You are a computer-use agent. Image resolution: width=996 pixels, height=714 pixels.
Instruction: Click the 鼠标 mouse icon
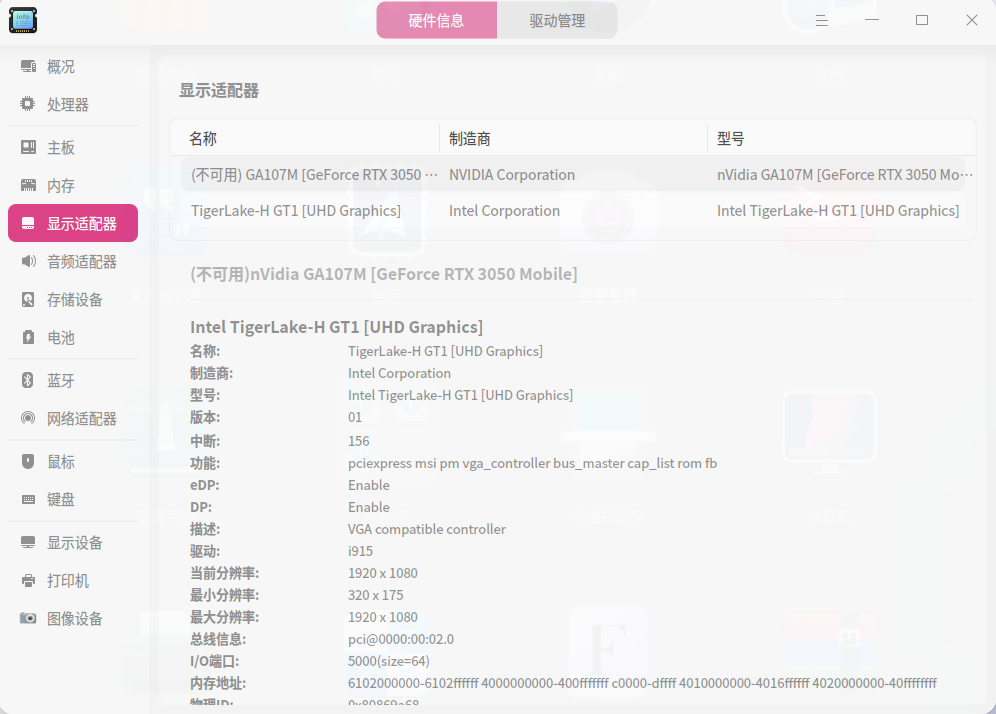point(28,461)
